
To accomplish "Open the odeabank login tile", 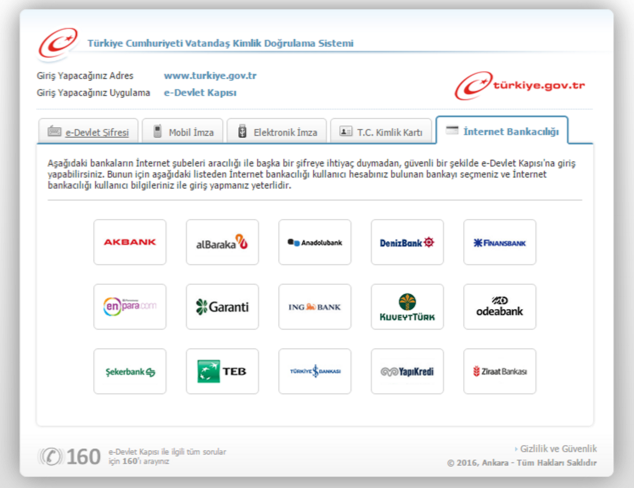I will click(x=500, y=307).
